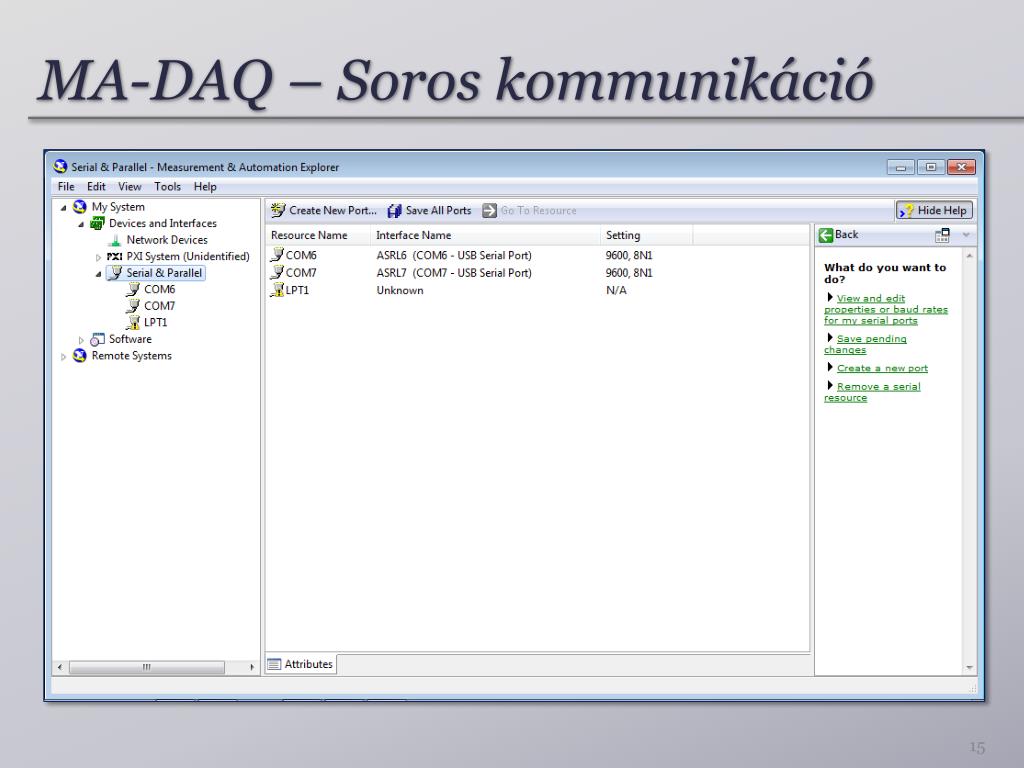Expand the Remote Systems tree node
1024x768 pixels.
(63, 357)
